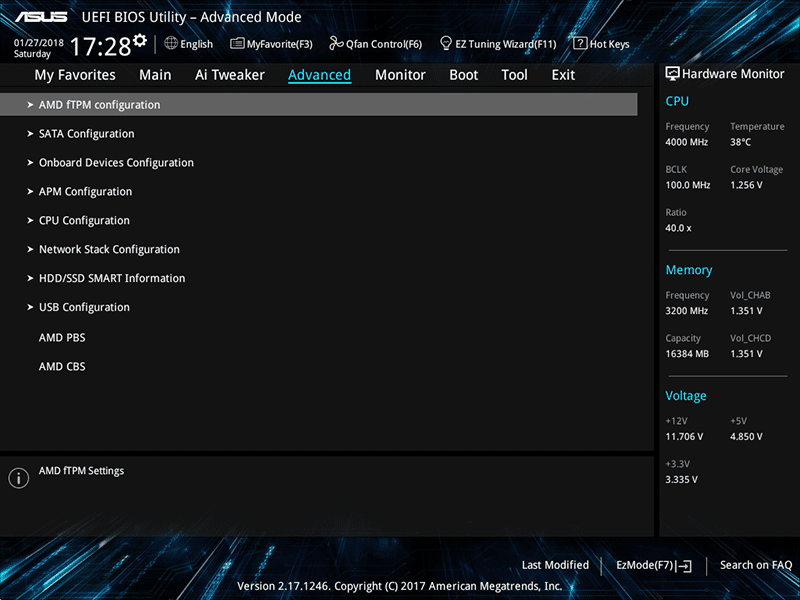The height and width of the screenshot is (600, 800).
Task: Click the Hot Keys label
Action: 610,44
